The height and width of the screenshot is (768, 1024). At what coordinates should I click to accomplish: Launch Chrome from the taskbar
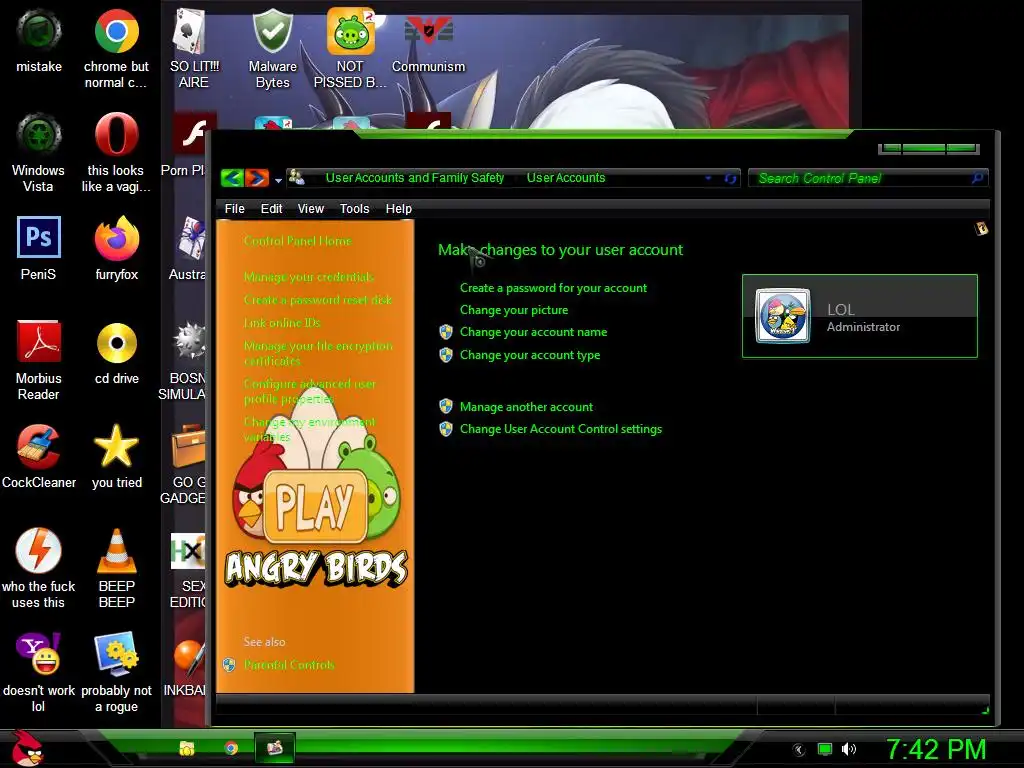click(x=231, y=748)
